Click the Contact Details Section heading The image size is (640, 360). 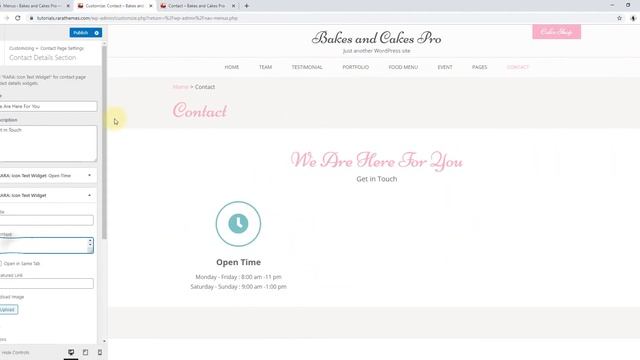coord(42,58)
